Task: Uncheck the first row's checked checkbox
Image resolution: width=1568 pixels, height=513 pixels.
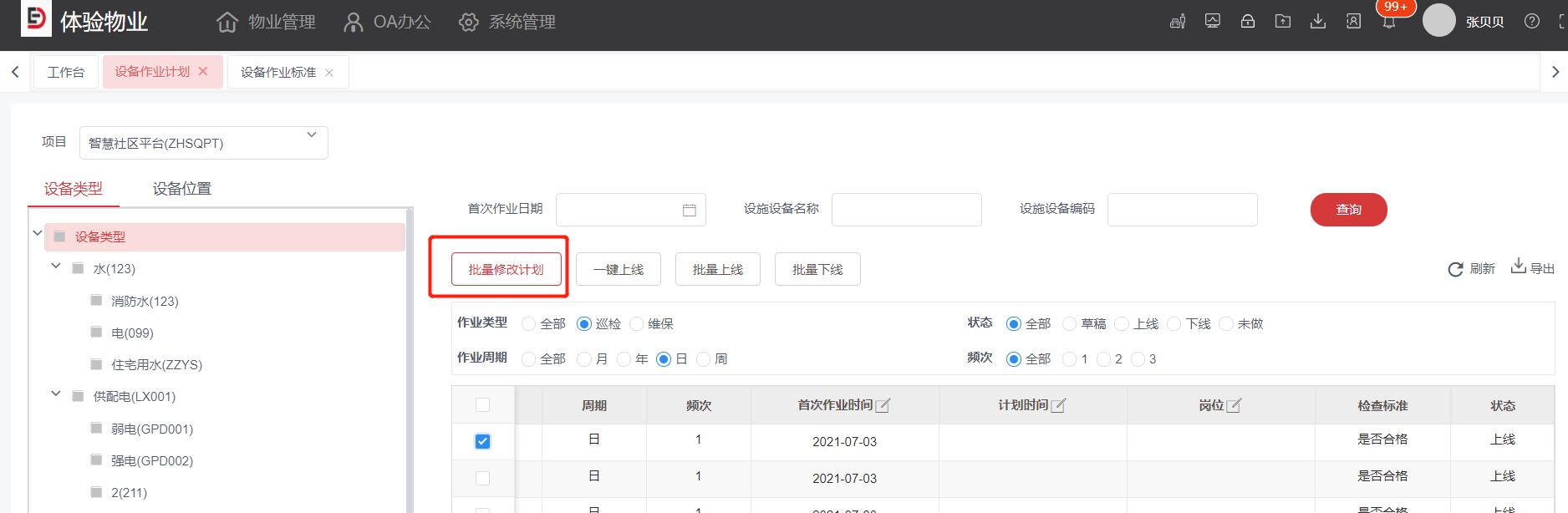Action: pyautogui.click(x=483, y=441)
